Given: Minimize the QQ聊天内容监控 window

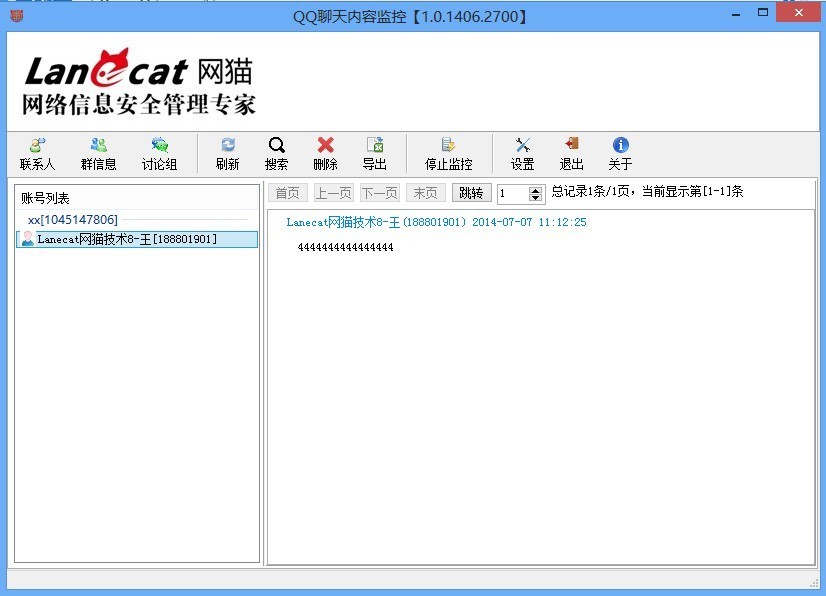Looking at the screenshot, I should point(736,15).
